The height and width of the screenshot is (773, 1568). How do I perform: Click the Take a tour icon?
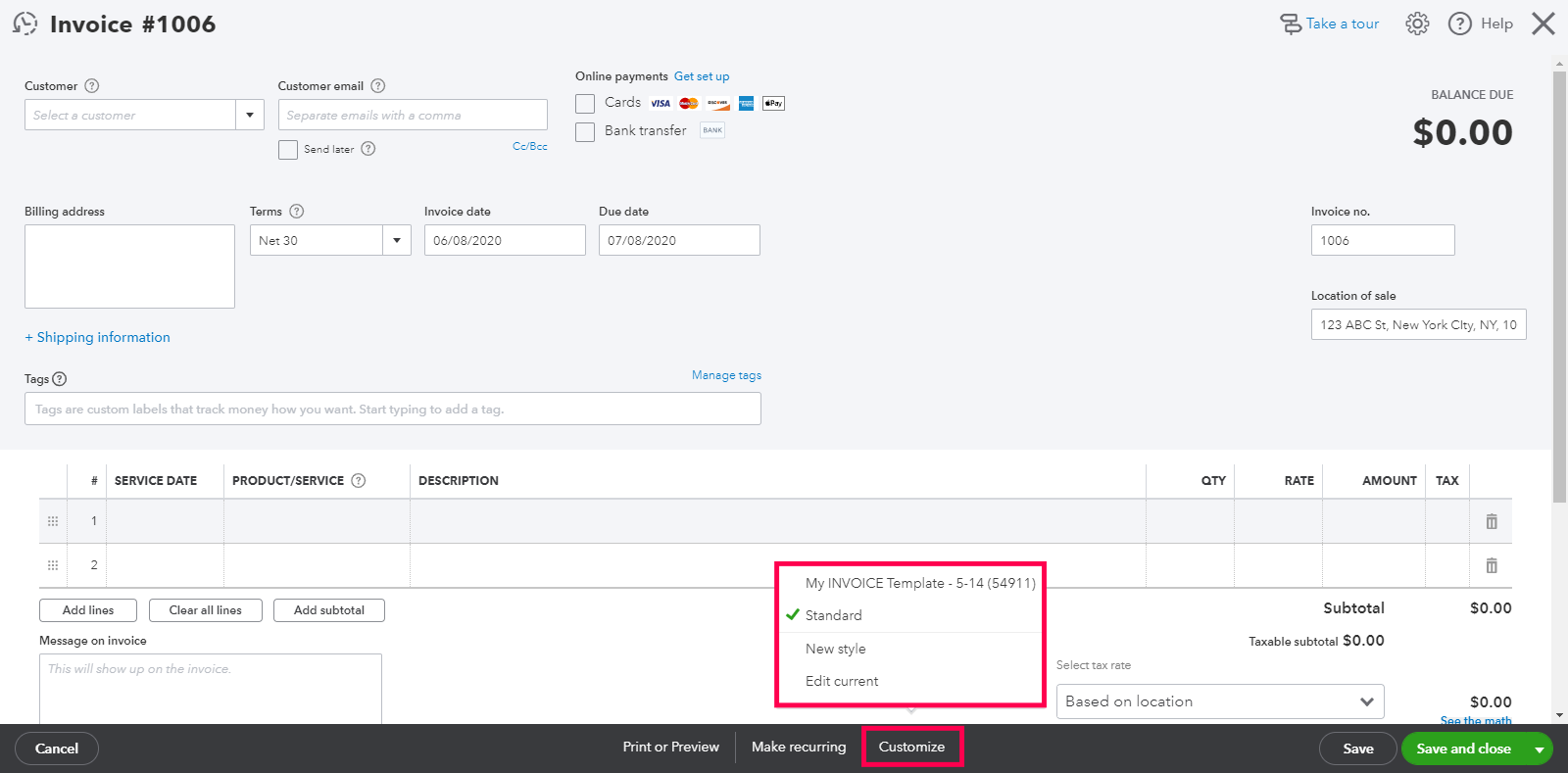click(1291, 24)
